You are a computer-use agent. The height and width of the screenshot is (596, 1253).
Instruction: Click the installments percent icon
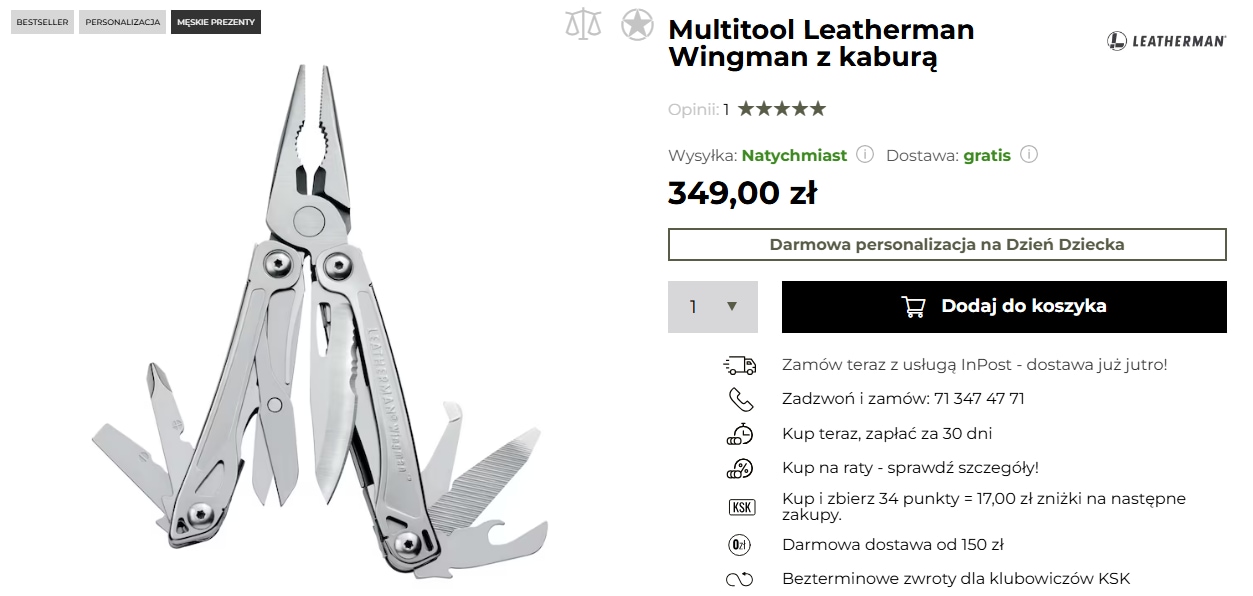pos(740,468)
